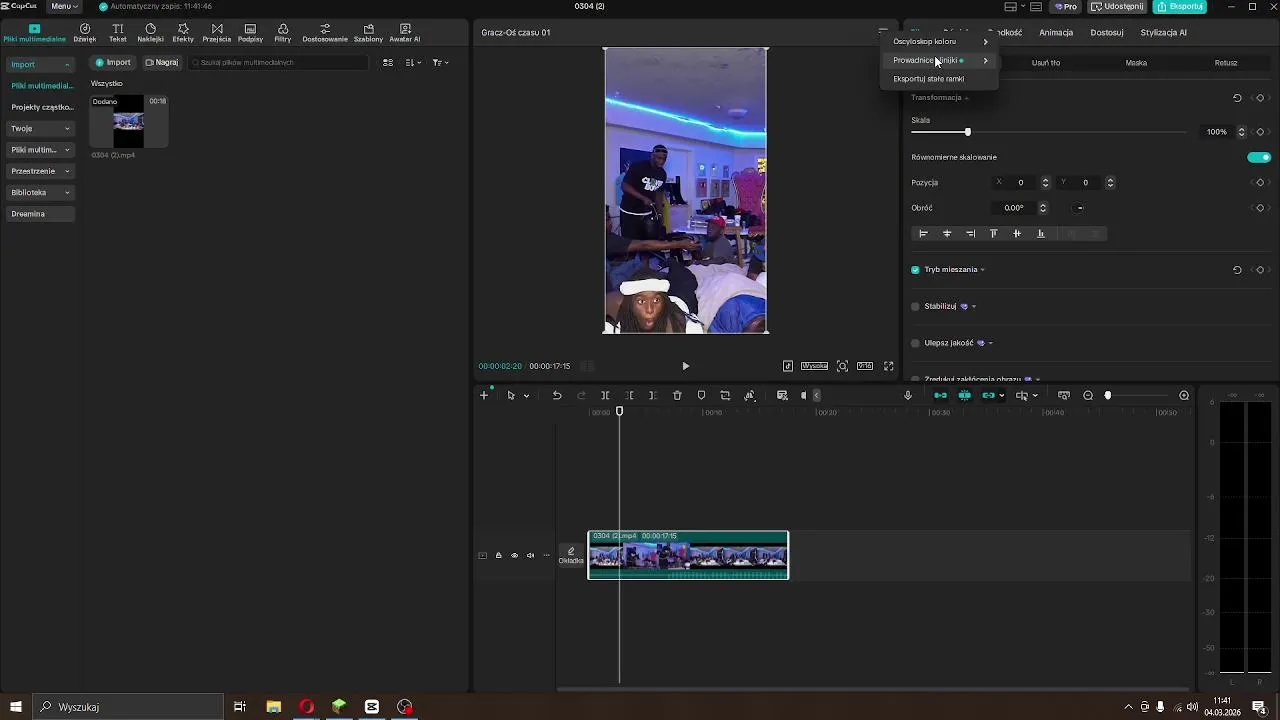
Task: Hide the video track with eye icon
Action: [x=514, y=555]
